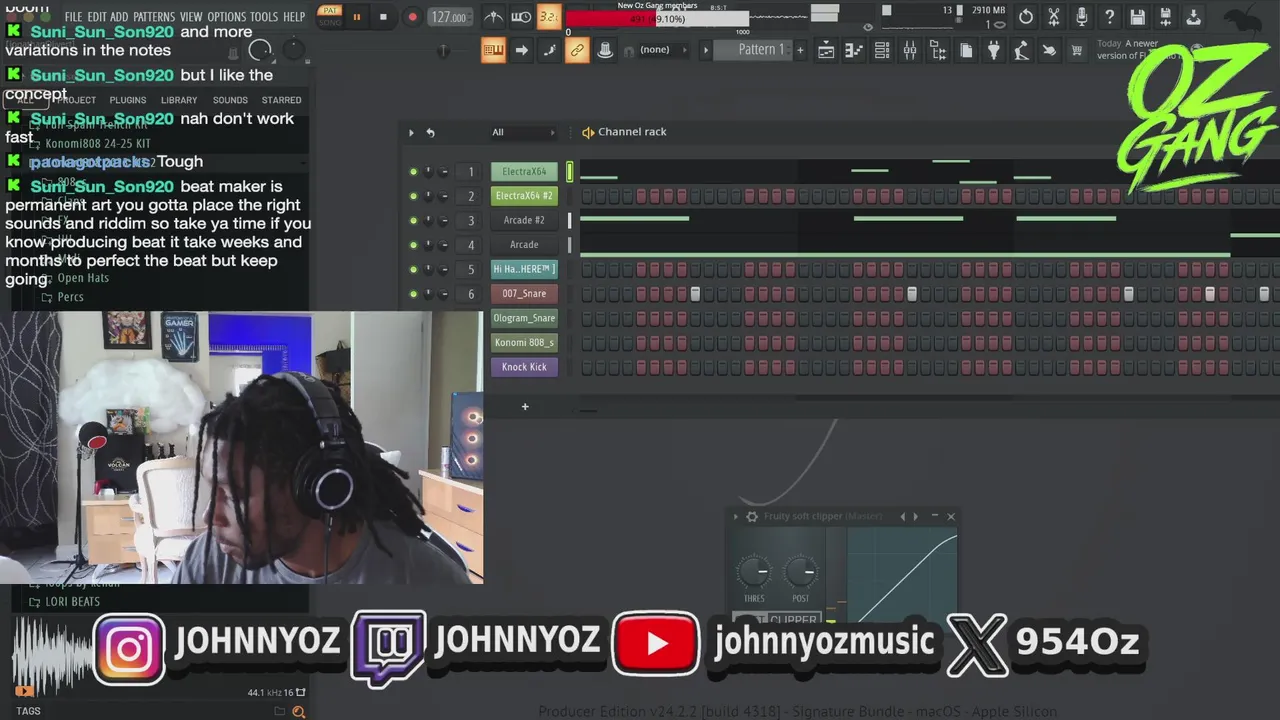
Task: Switch to PLUGINS browser tab
Action: click(128, 100)
